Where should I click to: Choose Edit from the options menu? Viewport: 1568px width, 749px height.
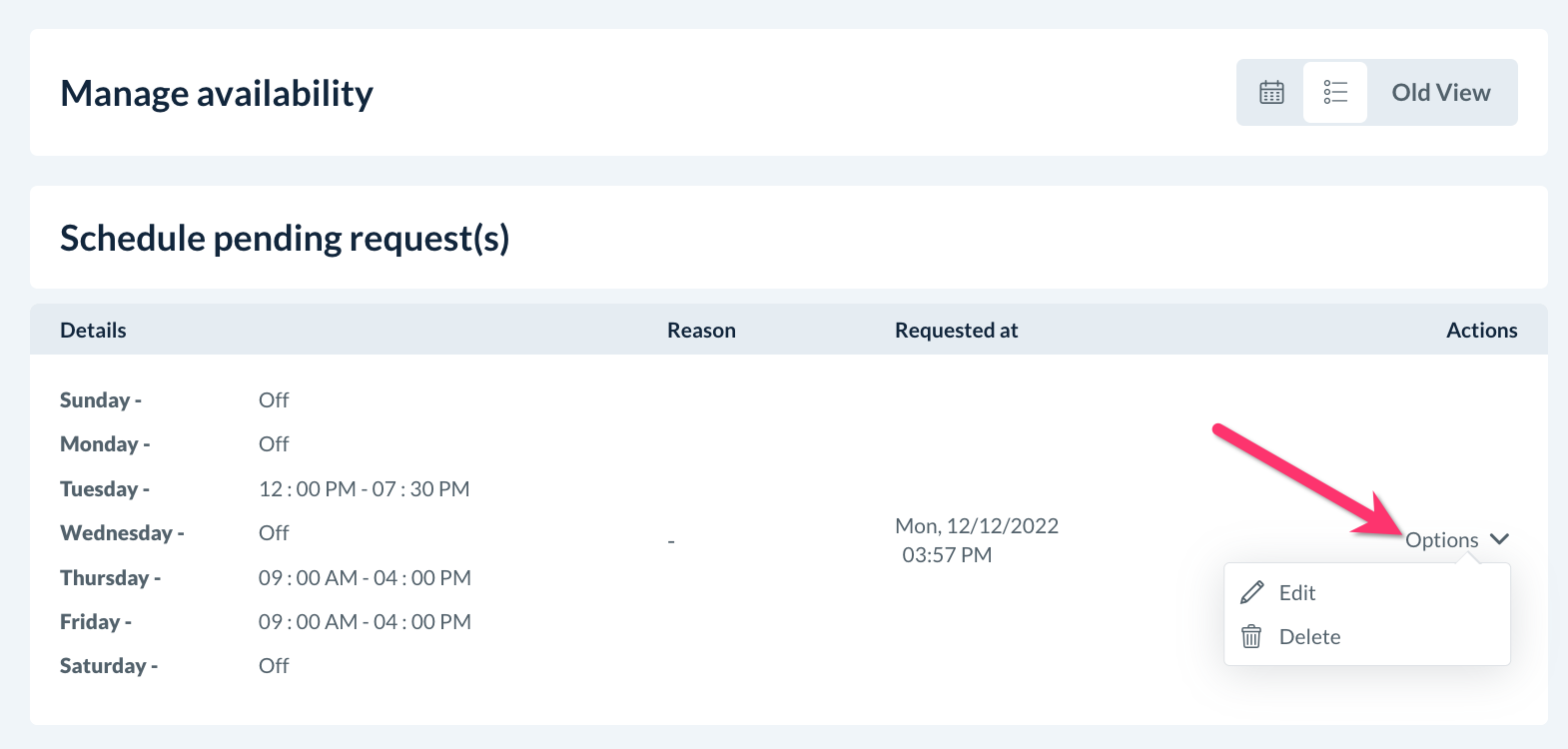(x=1297, y=593)
